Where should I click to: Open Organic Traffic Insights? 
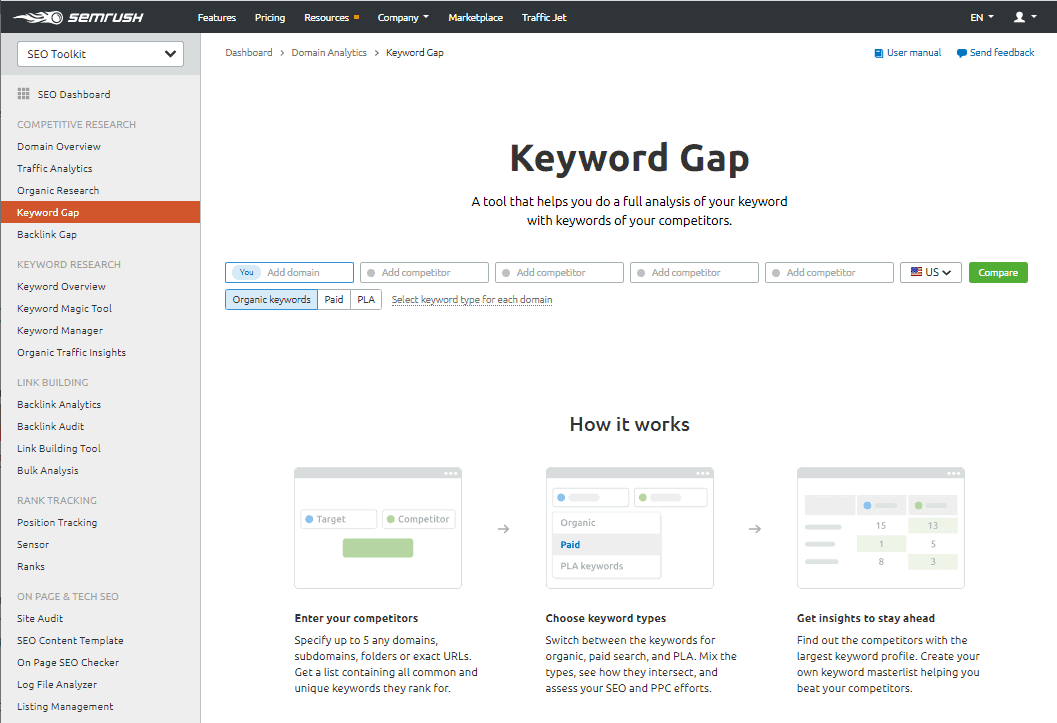[71, 352]
